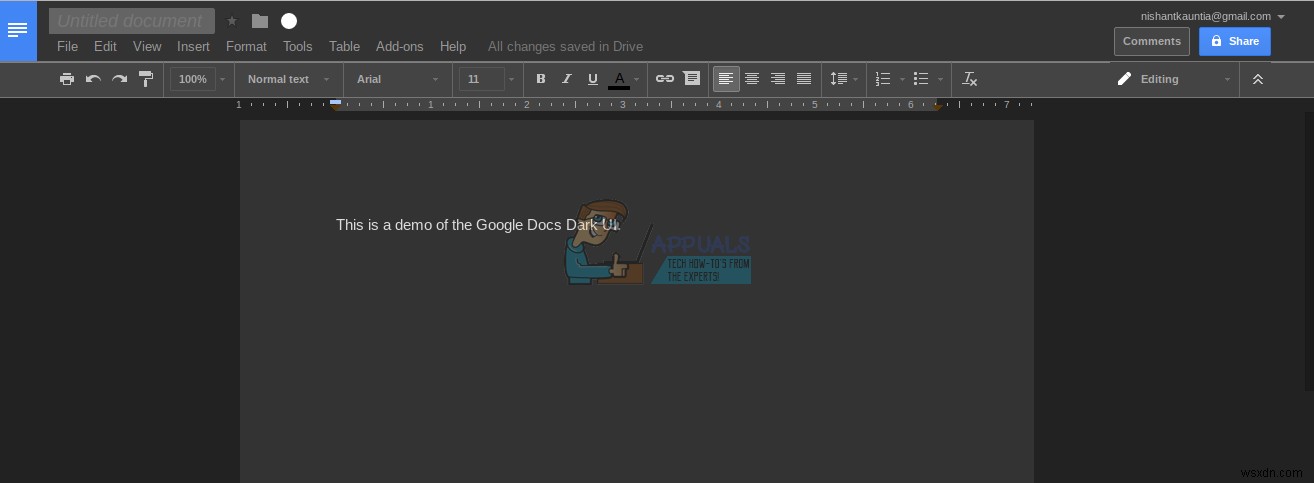Open the Insert menu
1314x483 pixels.
pos(193,46)
